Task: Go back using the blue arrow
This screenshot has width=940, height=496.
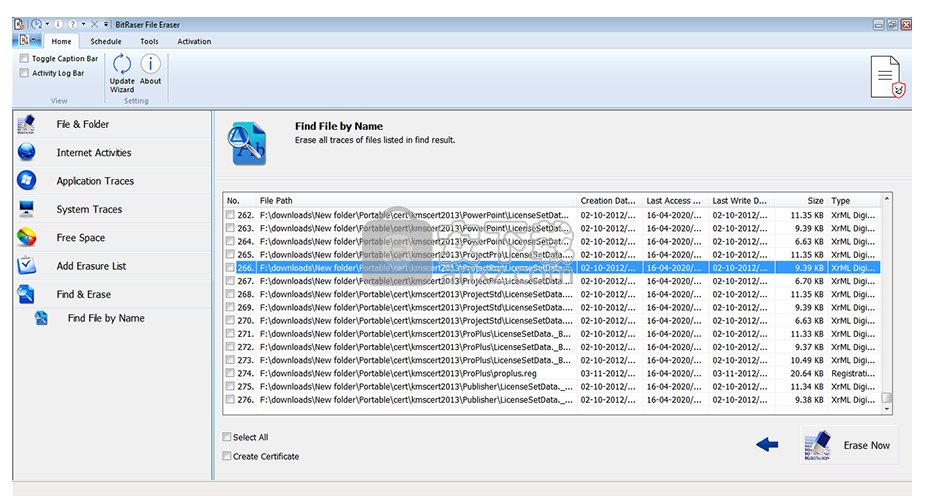Action: point(767,444)
